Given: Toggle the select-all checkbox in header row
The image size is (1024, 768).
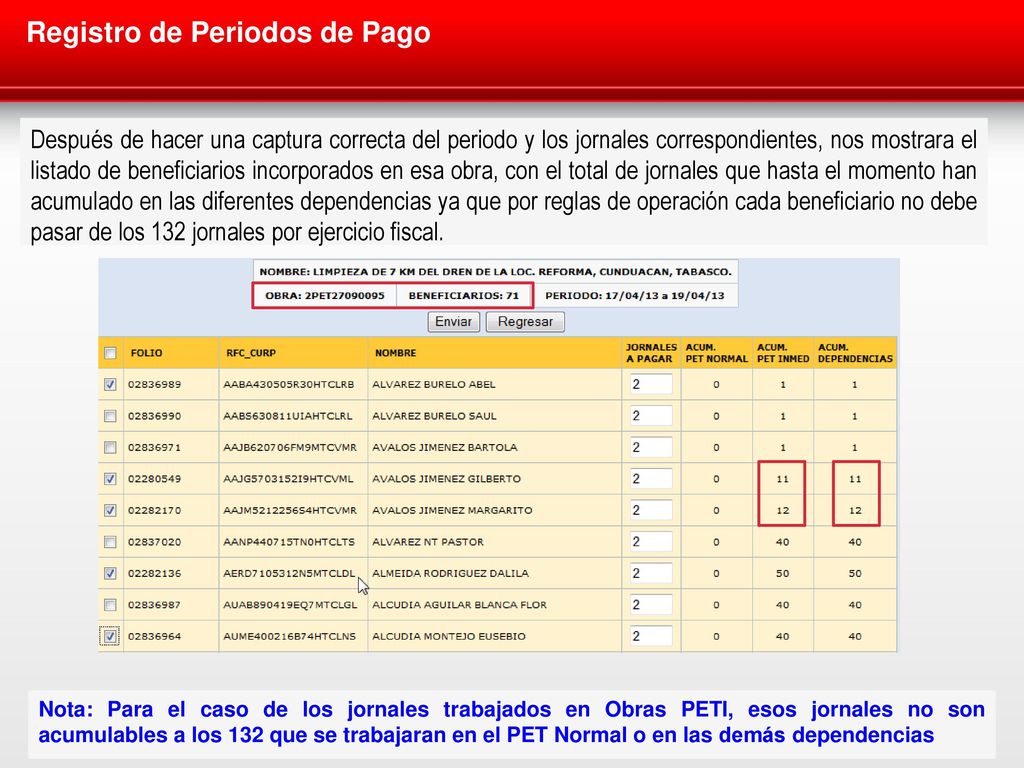Looking at the screenshot, I should 110,353.
